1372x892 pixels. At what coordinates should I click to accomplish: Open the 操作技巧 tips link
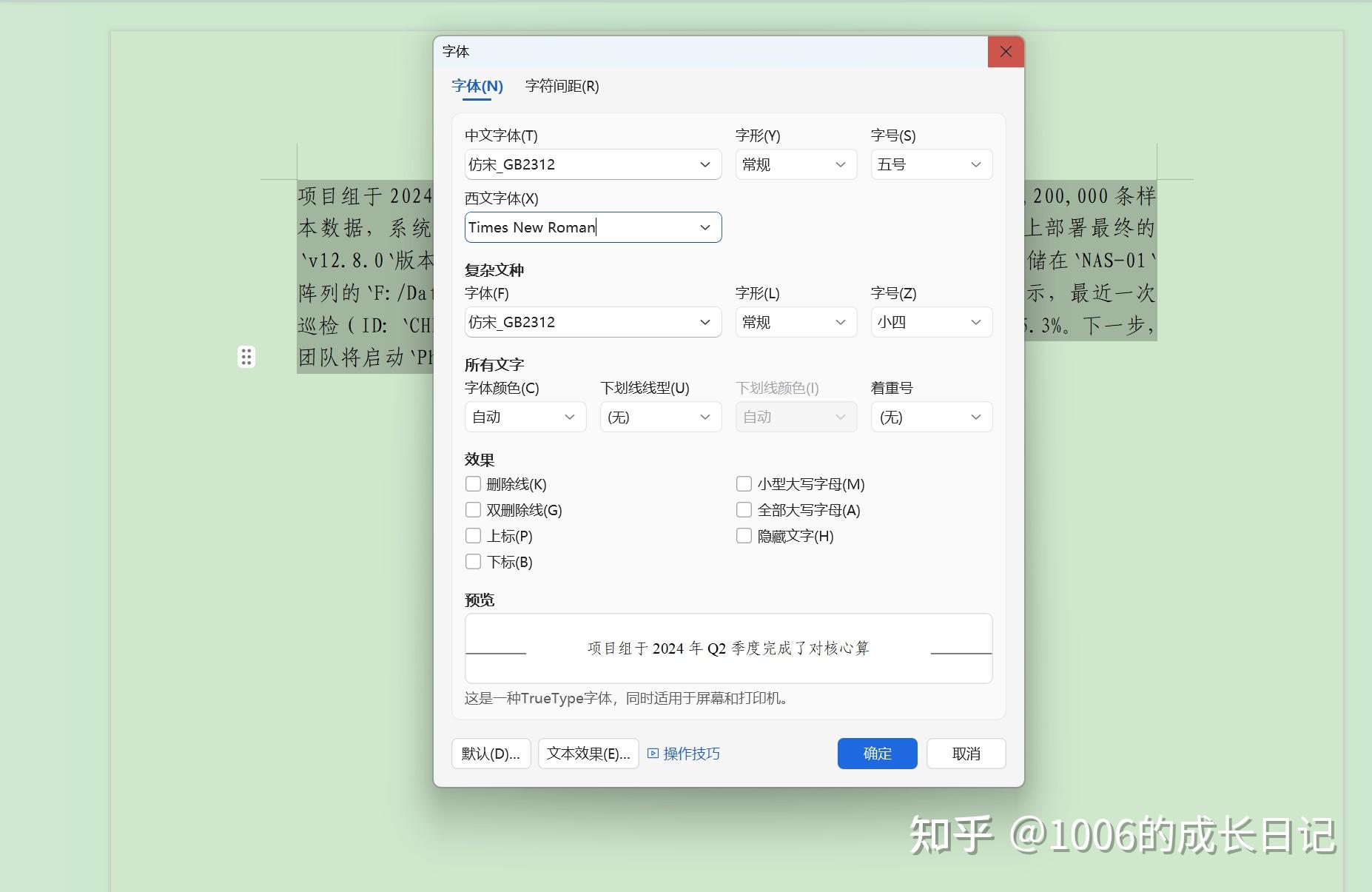pyautogui.click(x=690, y=753)
